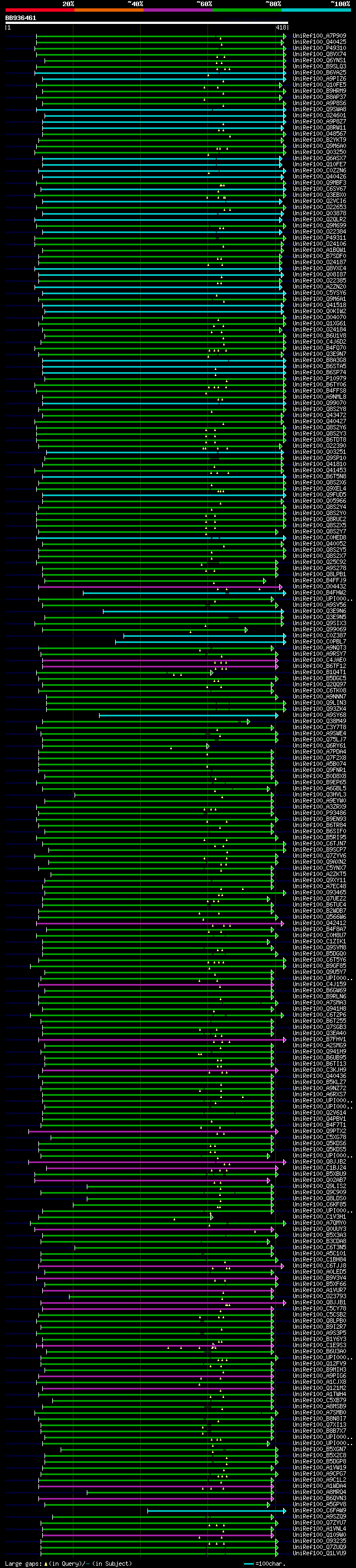Click the green ~80% identity legend segment
This screenshot has width=356, height=1568.
(247, 10)
